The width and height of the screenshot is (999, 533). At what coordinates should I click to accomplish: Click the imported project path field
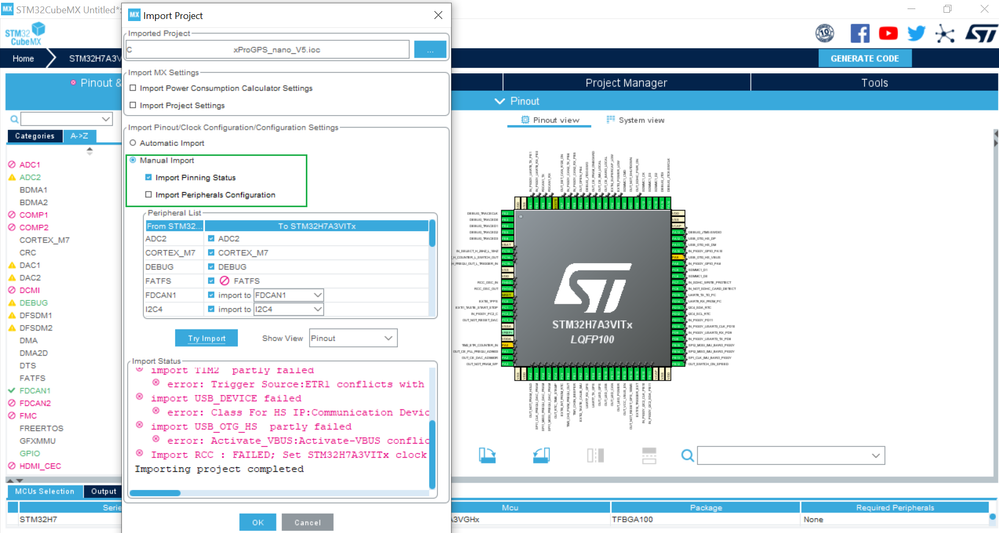tap(268, 50)
